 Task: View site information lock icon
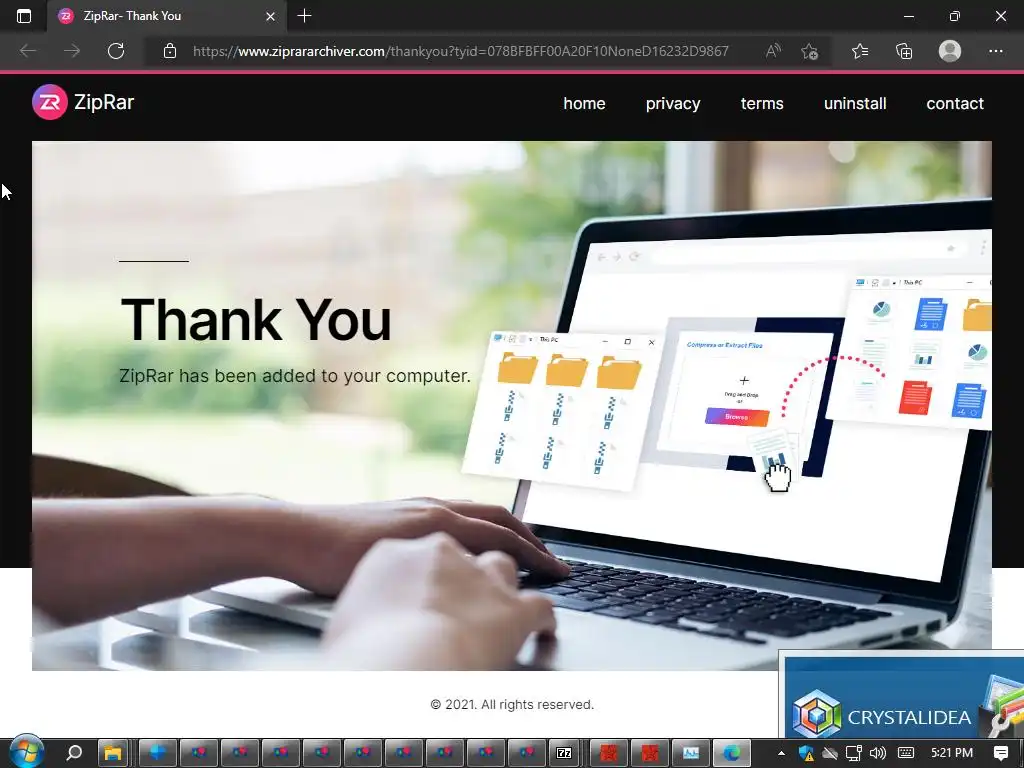tap(170, 51)
